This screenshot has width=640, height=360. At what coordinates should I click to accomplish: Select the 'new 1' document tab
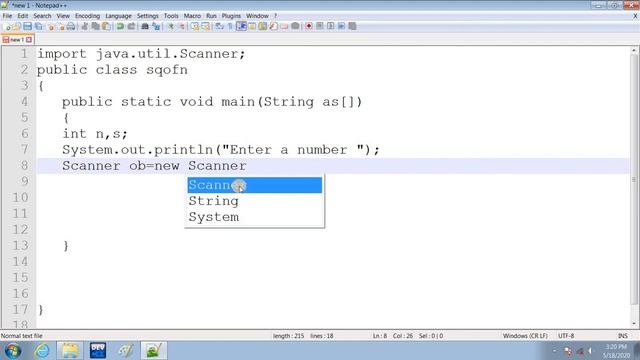tap(17, 40)
